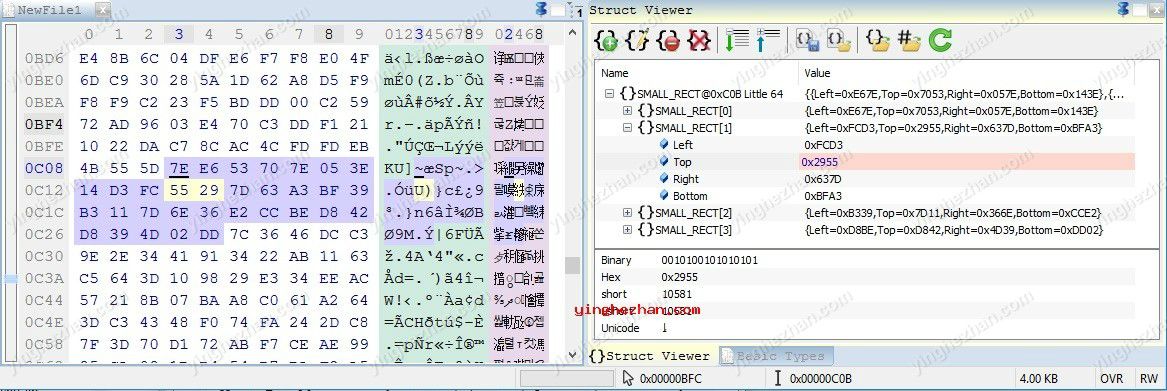This screenshot has width=1167, height=391.
Task: Add a new struct with the plus braces icon
Action: [606, 40]
